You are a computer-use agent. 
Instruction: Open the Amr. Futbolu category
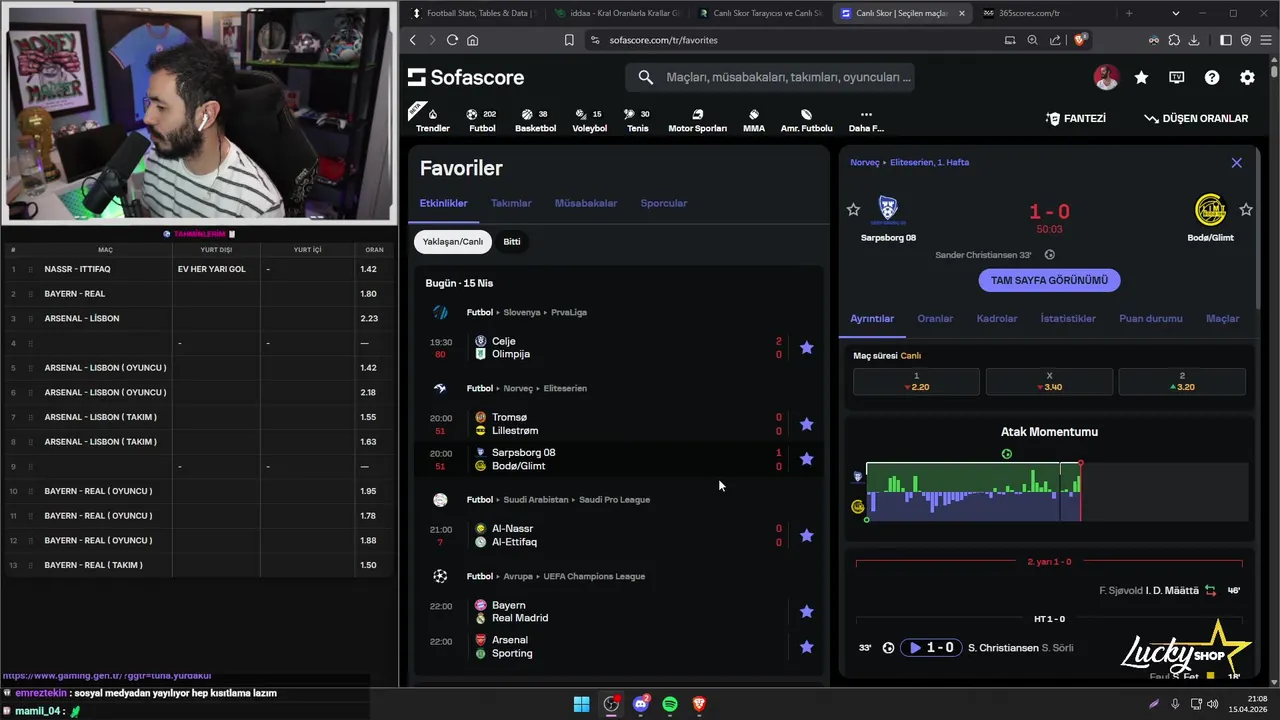pyautogui.click(x=806, y=119)
